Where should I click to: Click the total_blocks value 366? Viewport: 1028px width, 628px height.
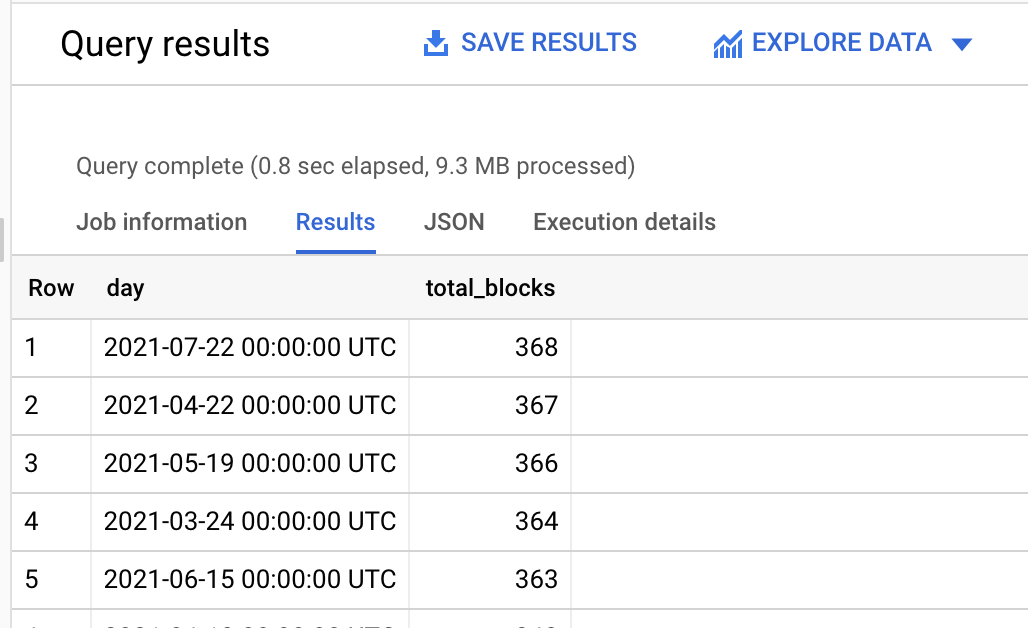pyautogui.click(x=537, y=464)
